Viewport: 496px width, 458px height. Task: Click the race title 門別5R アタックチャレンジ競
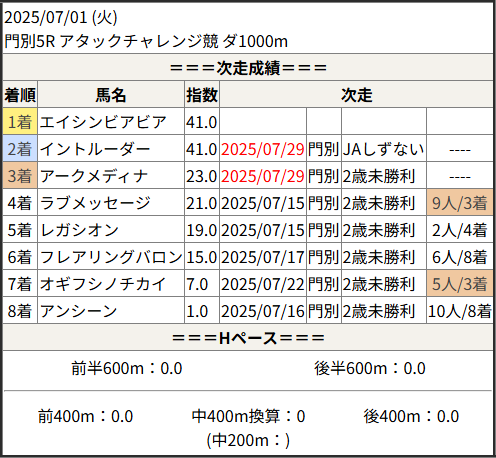pyautogui.click(x=112, y=41)
